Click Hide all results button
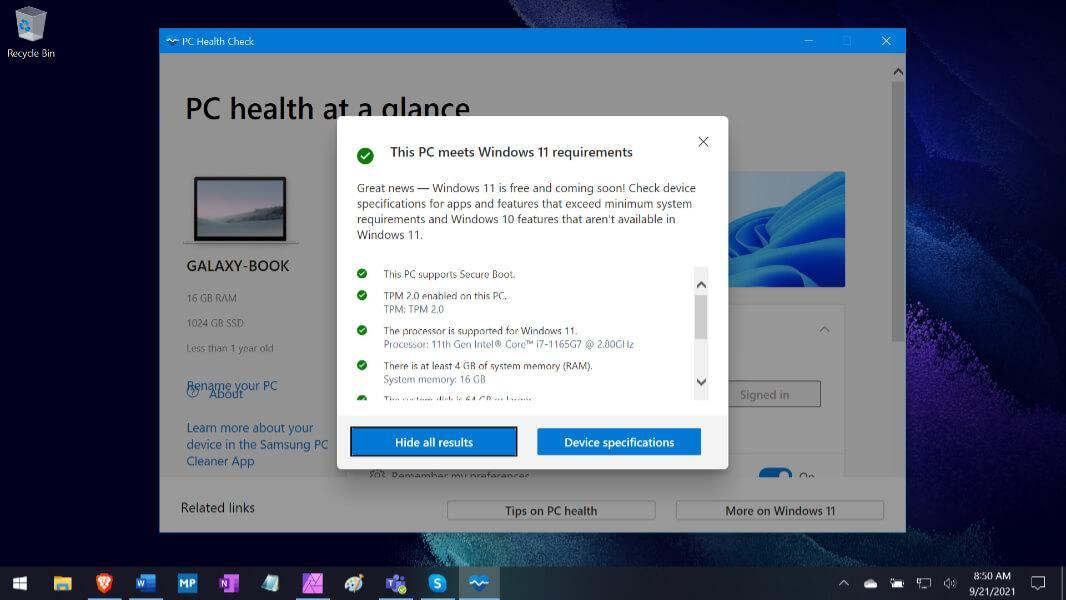The height and width of the screenshot is (600, 1066). [x=434, y=442]
